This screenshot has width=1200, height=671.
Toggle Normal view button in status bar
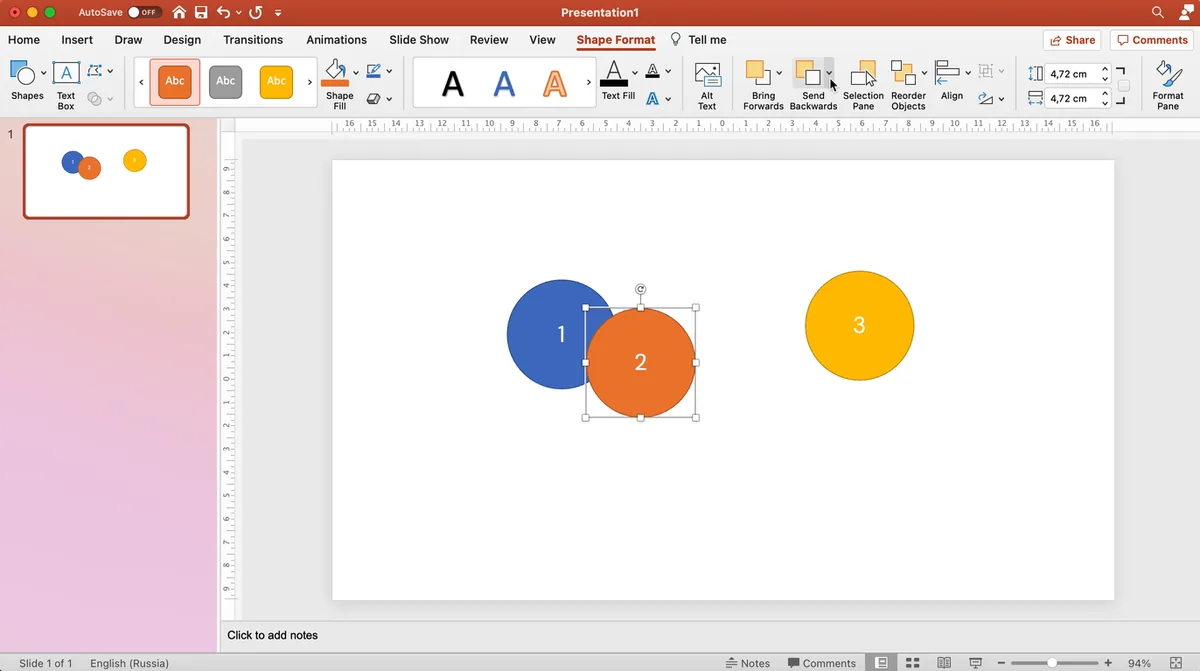(x=881, y=663)
